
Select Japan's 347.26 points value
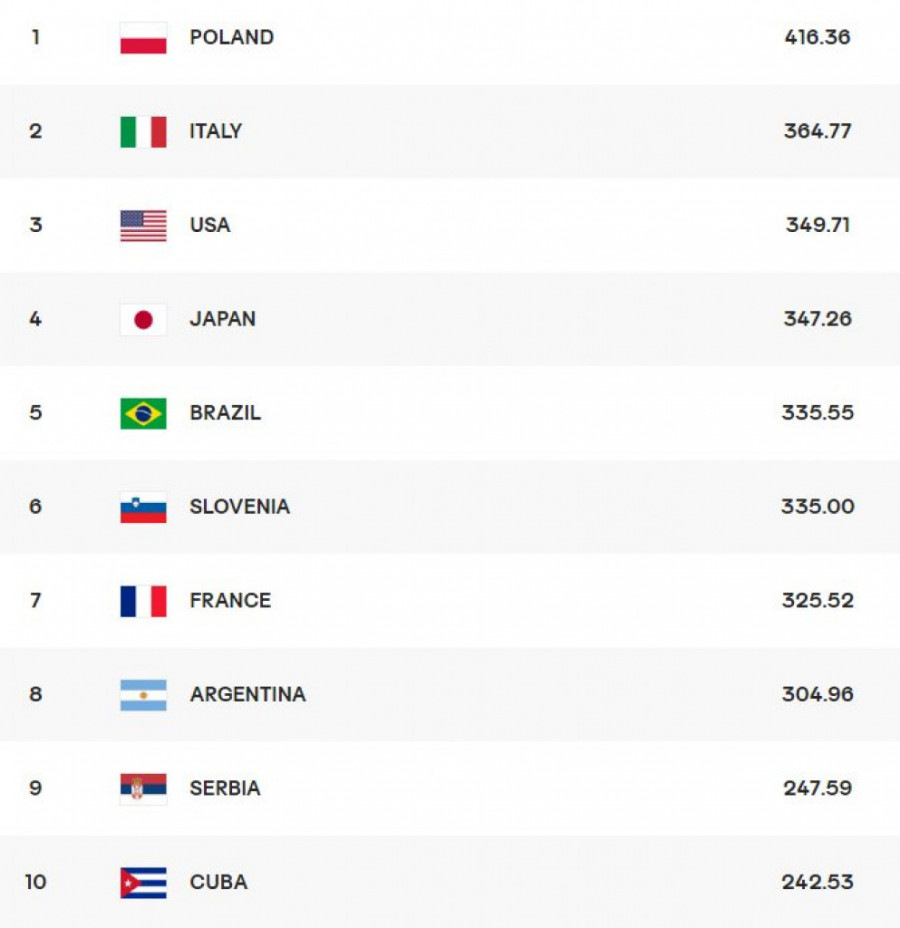tap(817, 319)
